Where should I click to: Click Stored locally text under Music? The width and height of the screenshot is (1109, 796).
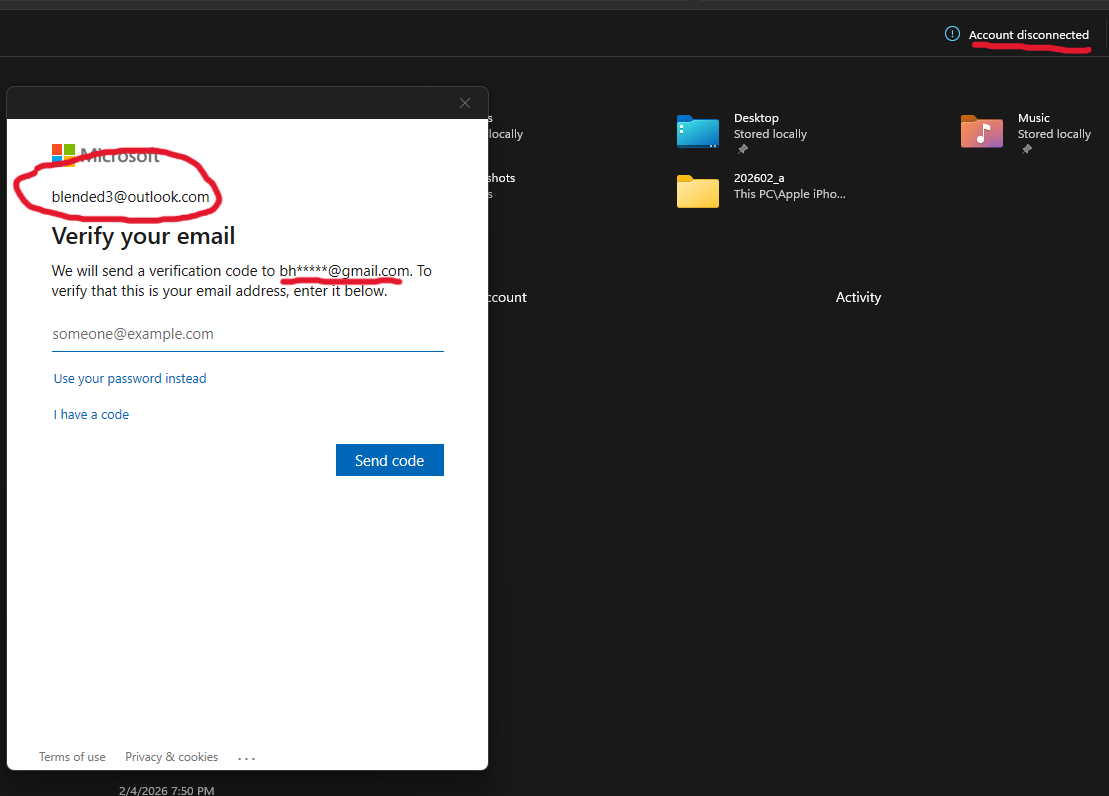click(1054, 134)
